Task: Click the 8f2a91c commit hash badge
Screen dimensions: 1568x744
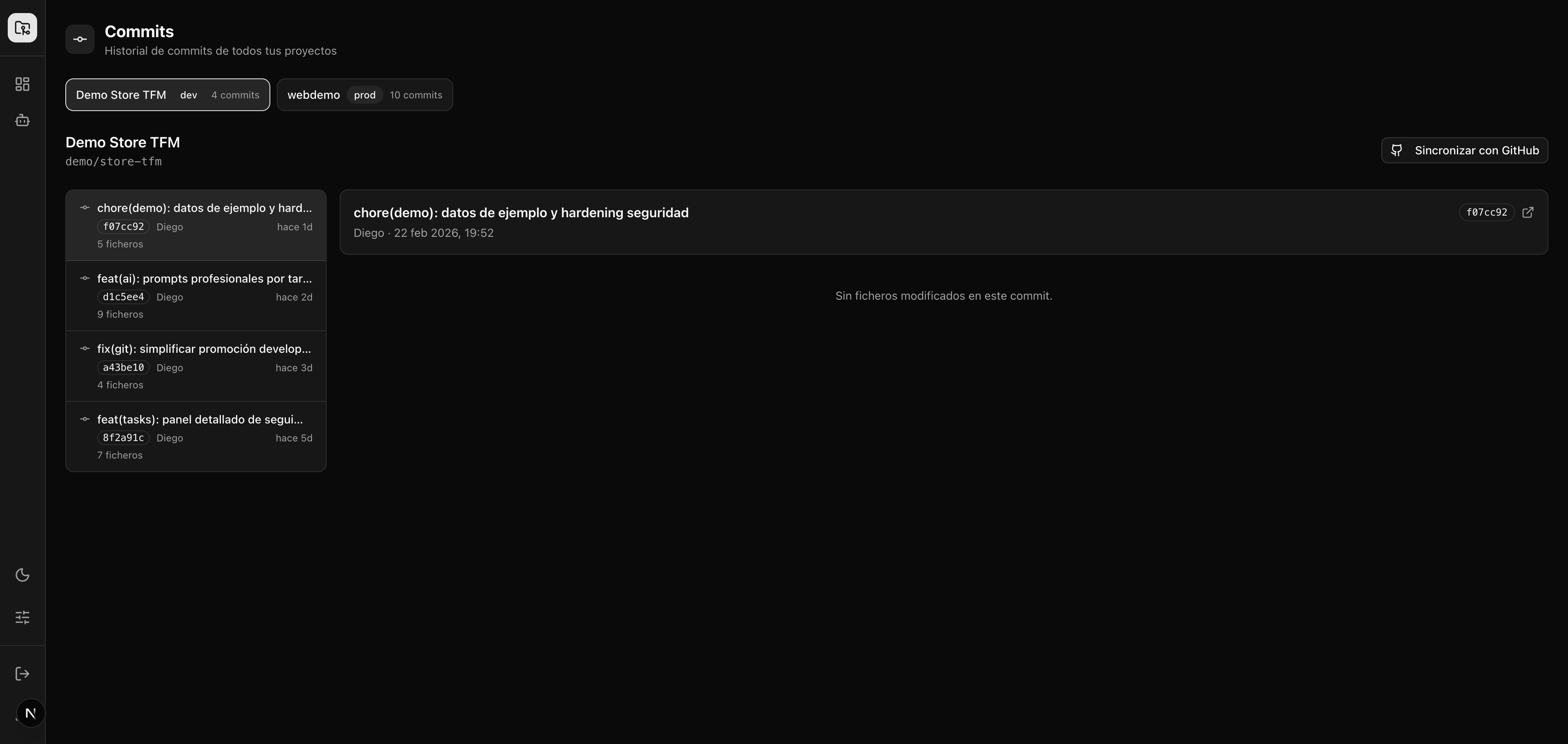Action: point(124,438)
